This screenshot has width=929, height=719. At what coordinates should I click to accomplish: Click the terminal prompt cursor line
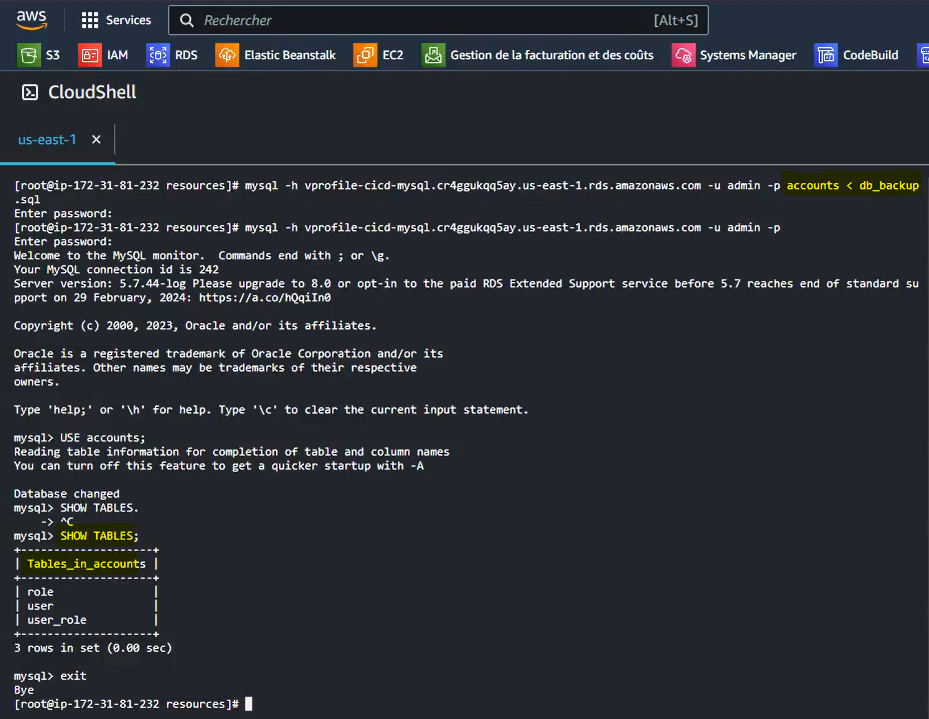133,704
